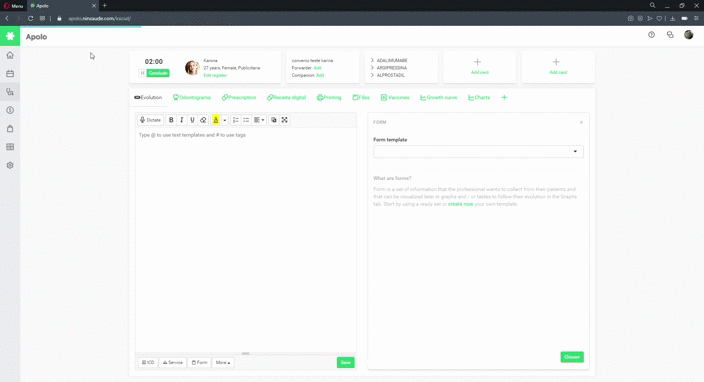Click the editor resize handle bar
704x382 pixels.
click(246, 354)
